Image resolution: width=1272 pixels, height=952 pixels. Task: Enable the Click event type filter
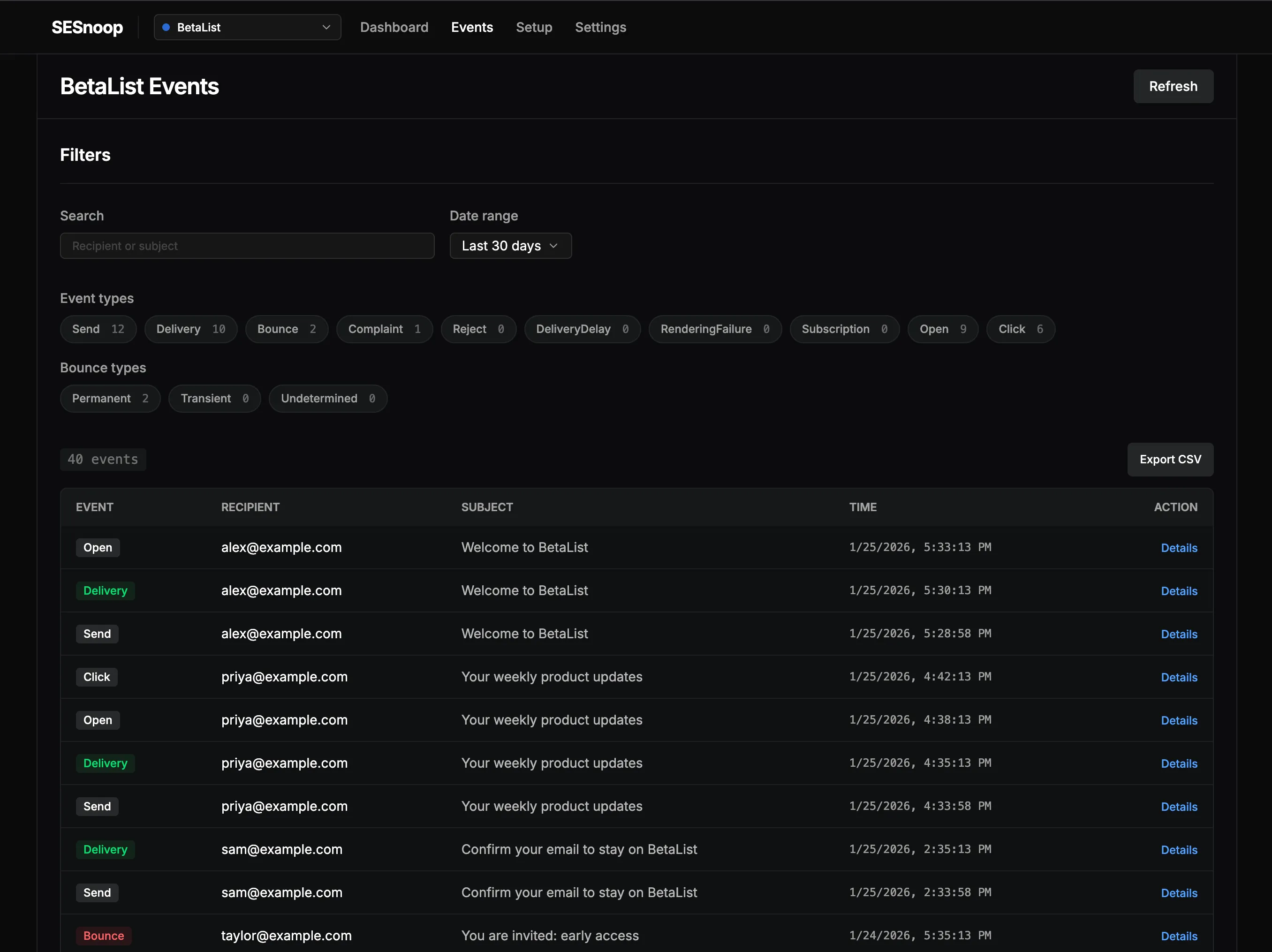[x=1020, y=329]
